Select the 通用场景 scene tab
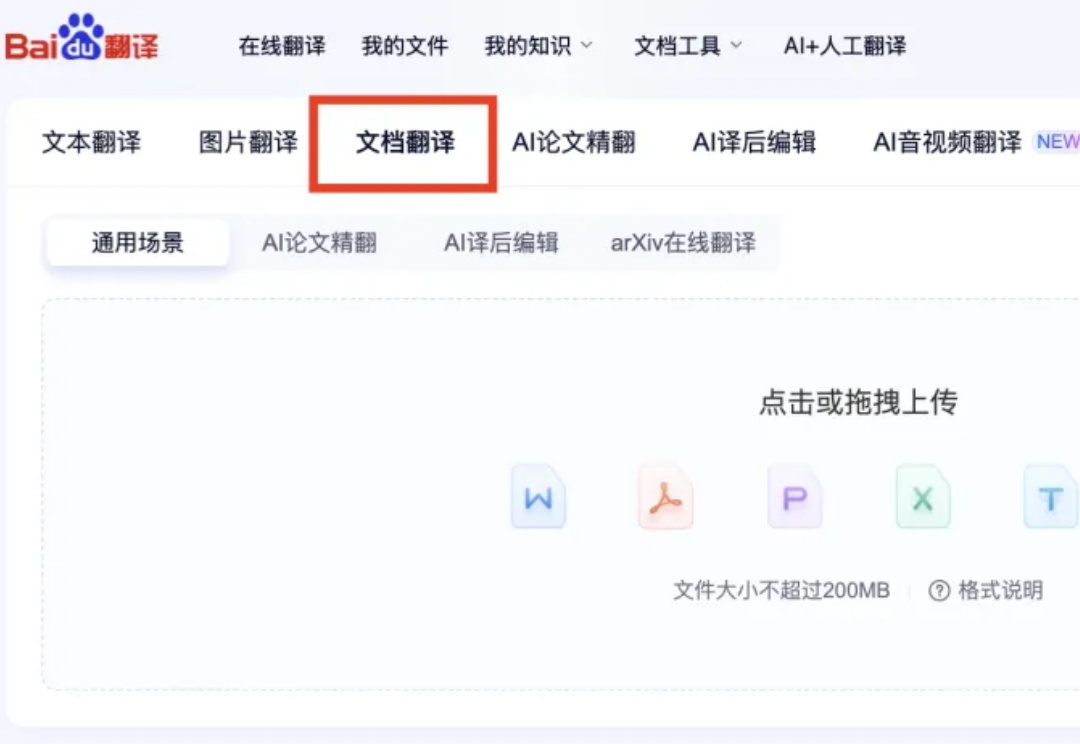Screen dimensions: 1080x744 (136, 240)
